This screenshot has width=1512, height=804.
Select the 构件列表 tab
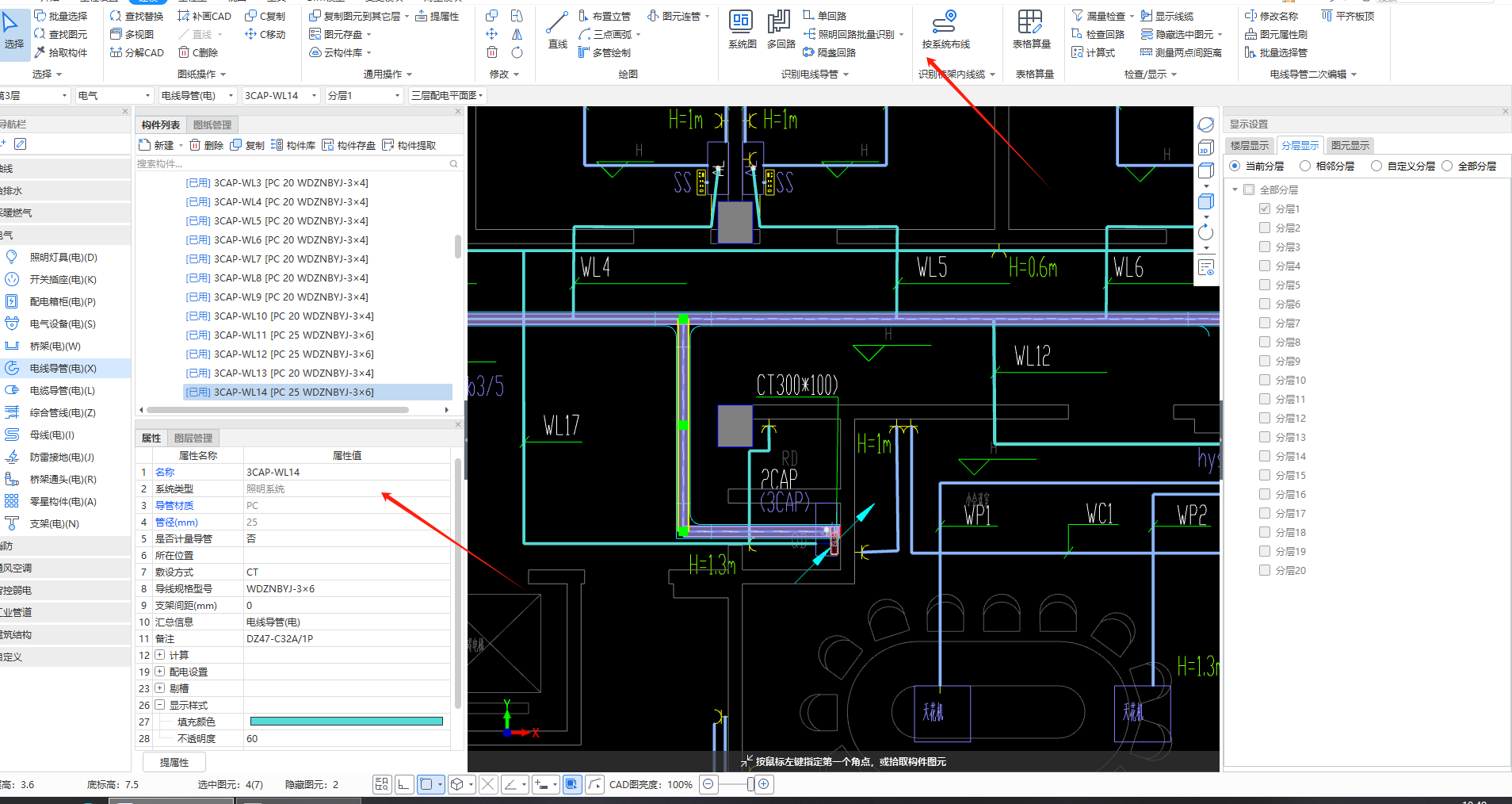point(161,124)
